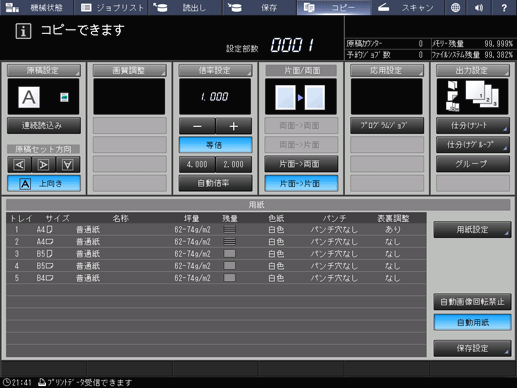Switch to the ジョブリスト tab
This screenshot has width=517, height=388.
coord(111,7)
